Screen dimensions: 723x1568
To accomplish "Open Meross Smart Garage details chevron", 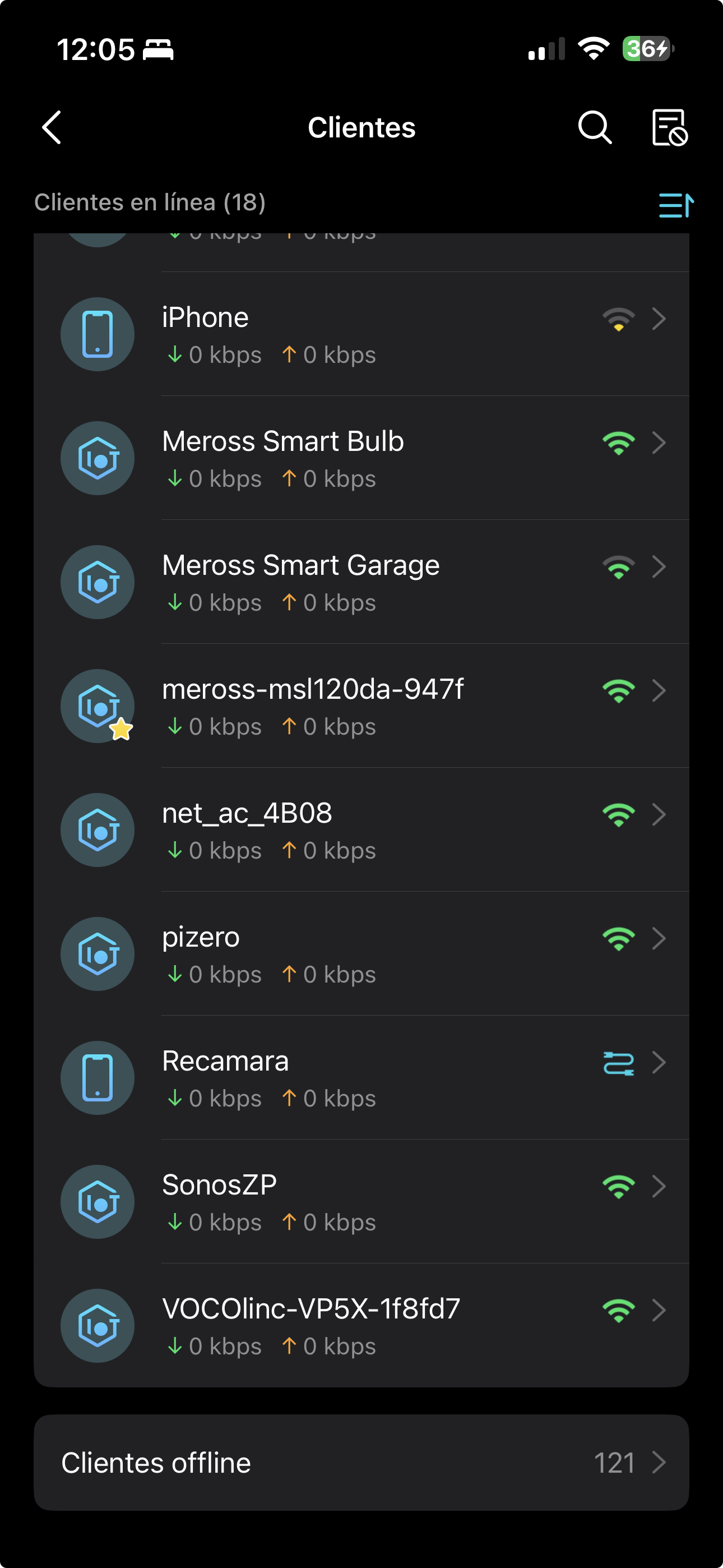I will coord(659,567).
